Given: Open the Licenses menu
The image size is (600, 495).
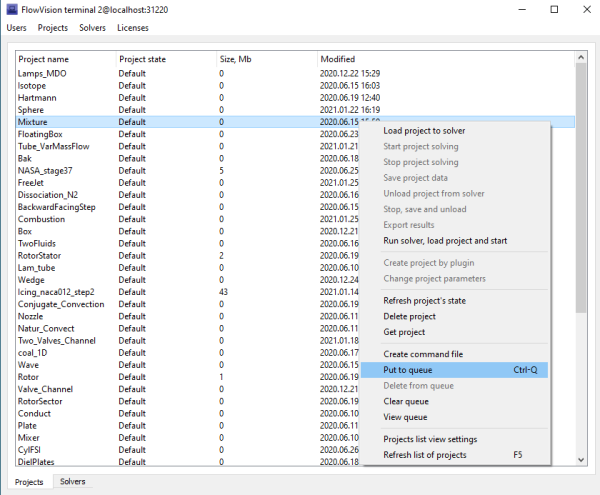Looking at the screenshot, I should [x=133, y=28].
